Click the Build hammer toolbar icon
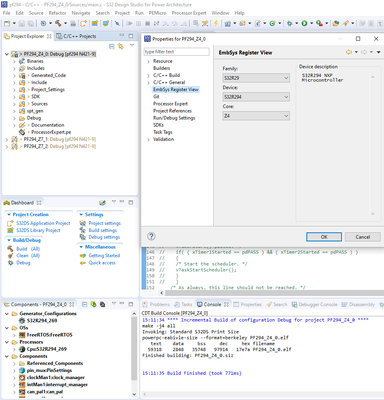 (58, 23)
